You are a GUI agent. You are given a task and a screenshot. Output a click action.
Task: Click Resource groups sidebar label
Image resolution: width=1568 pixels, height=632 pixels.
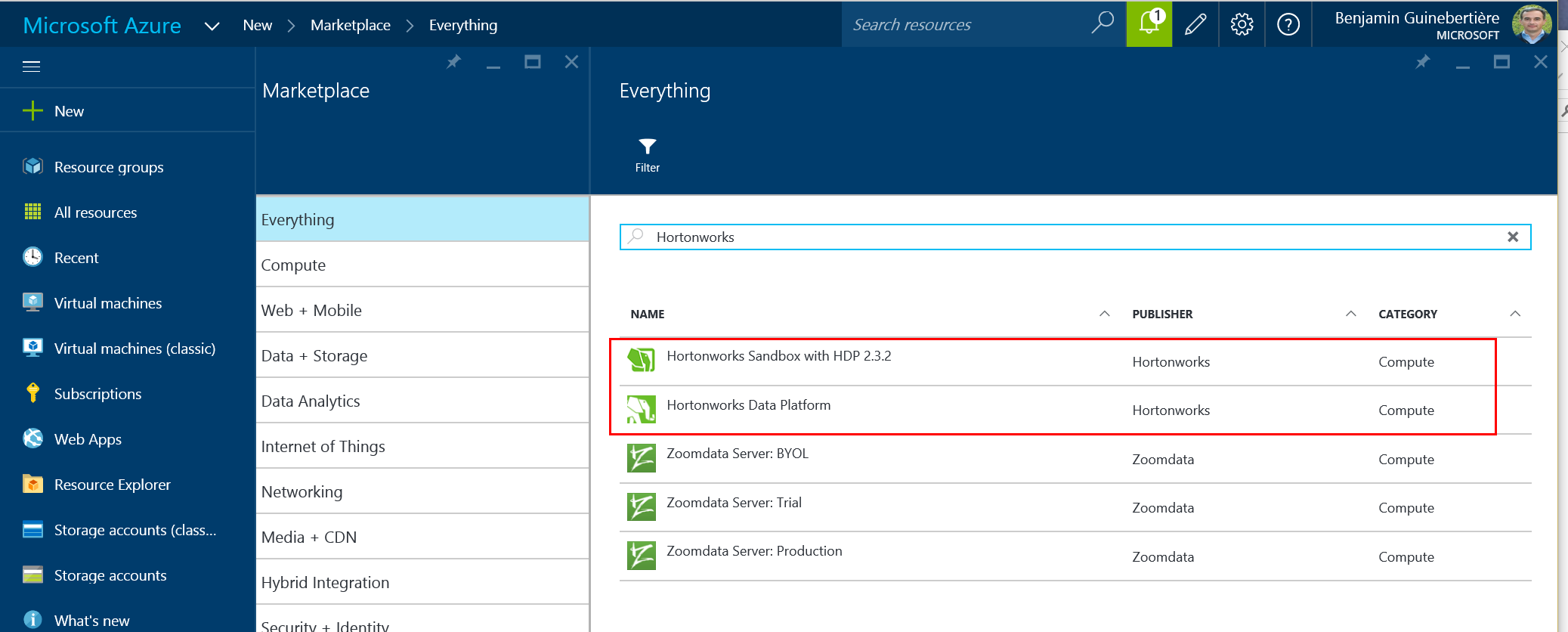109,167
